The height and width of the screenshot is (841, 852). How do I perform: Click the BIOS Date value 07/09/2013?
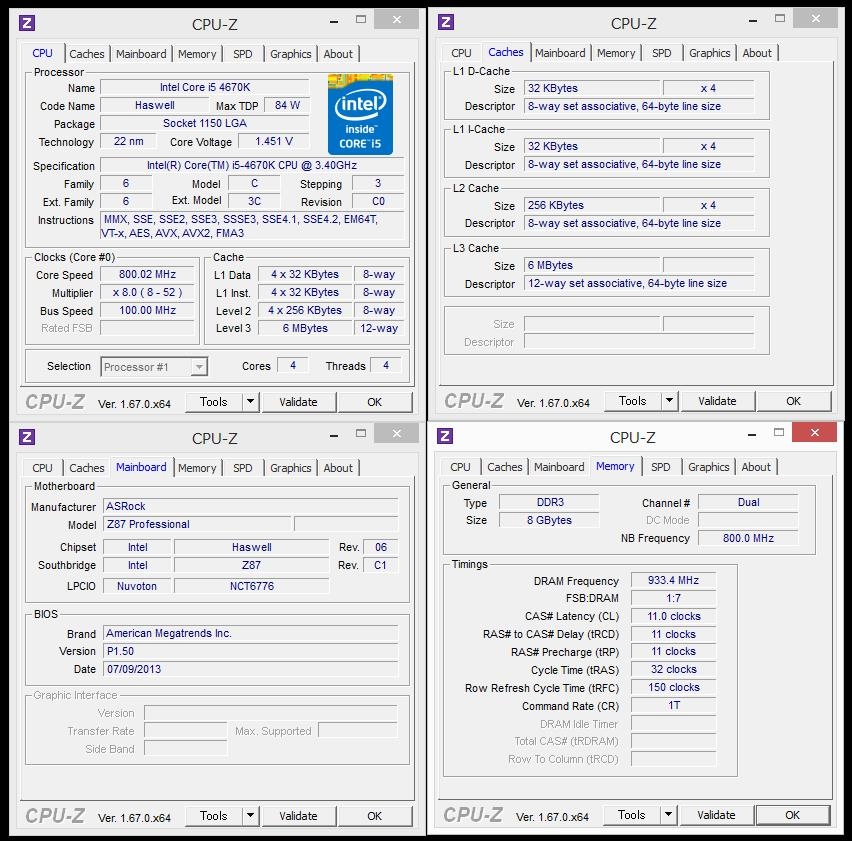(x=250, y=669)
